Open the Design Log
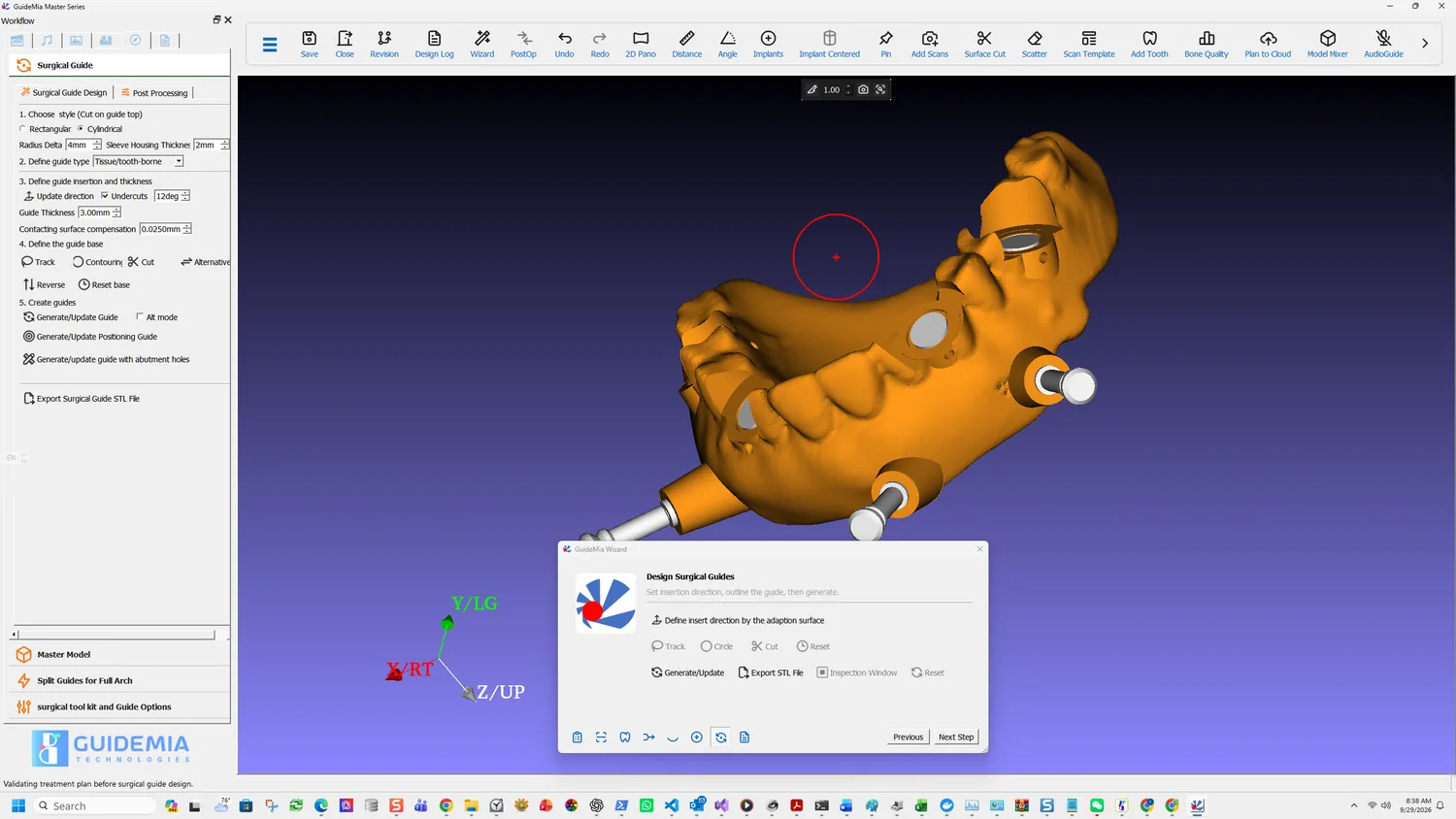1456x819 pixels. click(x=434, y=44)
